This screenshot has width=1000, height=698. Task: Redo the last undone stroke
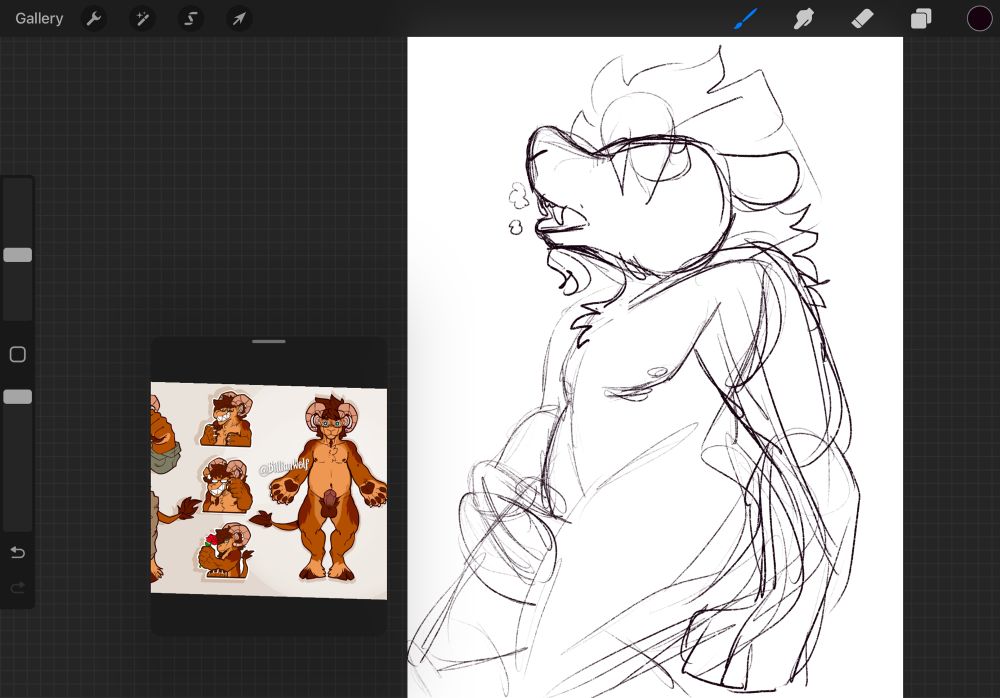point(18,588)
